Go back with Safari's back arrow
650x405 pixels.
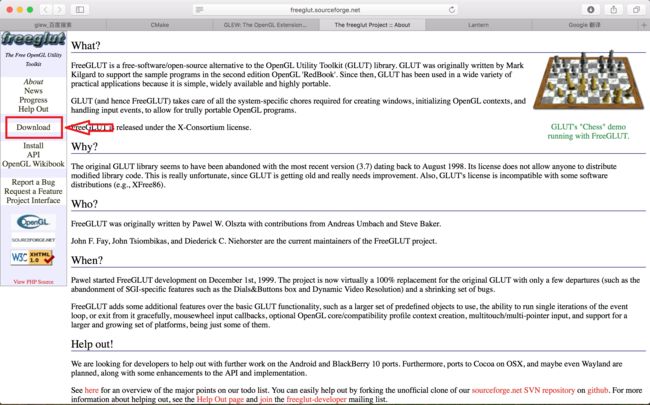pyautogui.click(x=46, y=10)
